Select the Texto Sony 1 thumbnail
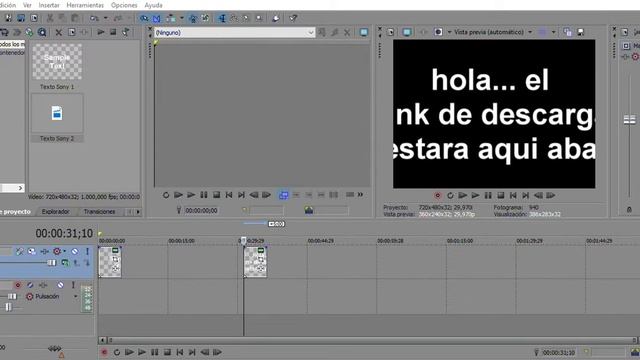The height and width of the screenshot is (360, 640). click(57, 62)
